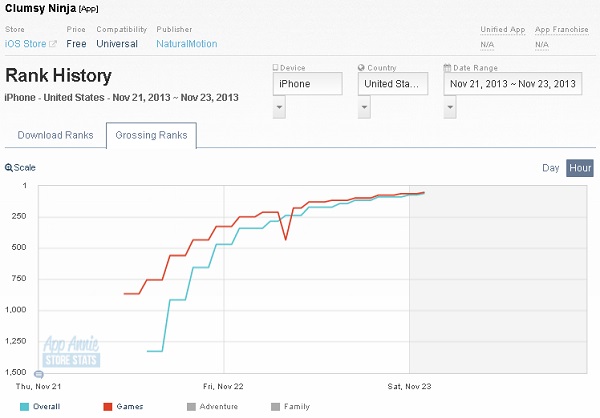Click the Adventure legend label
Image resolution: width=600 pixels, height=418 pixels.
pos(218,407)
